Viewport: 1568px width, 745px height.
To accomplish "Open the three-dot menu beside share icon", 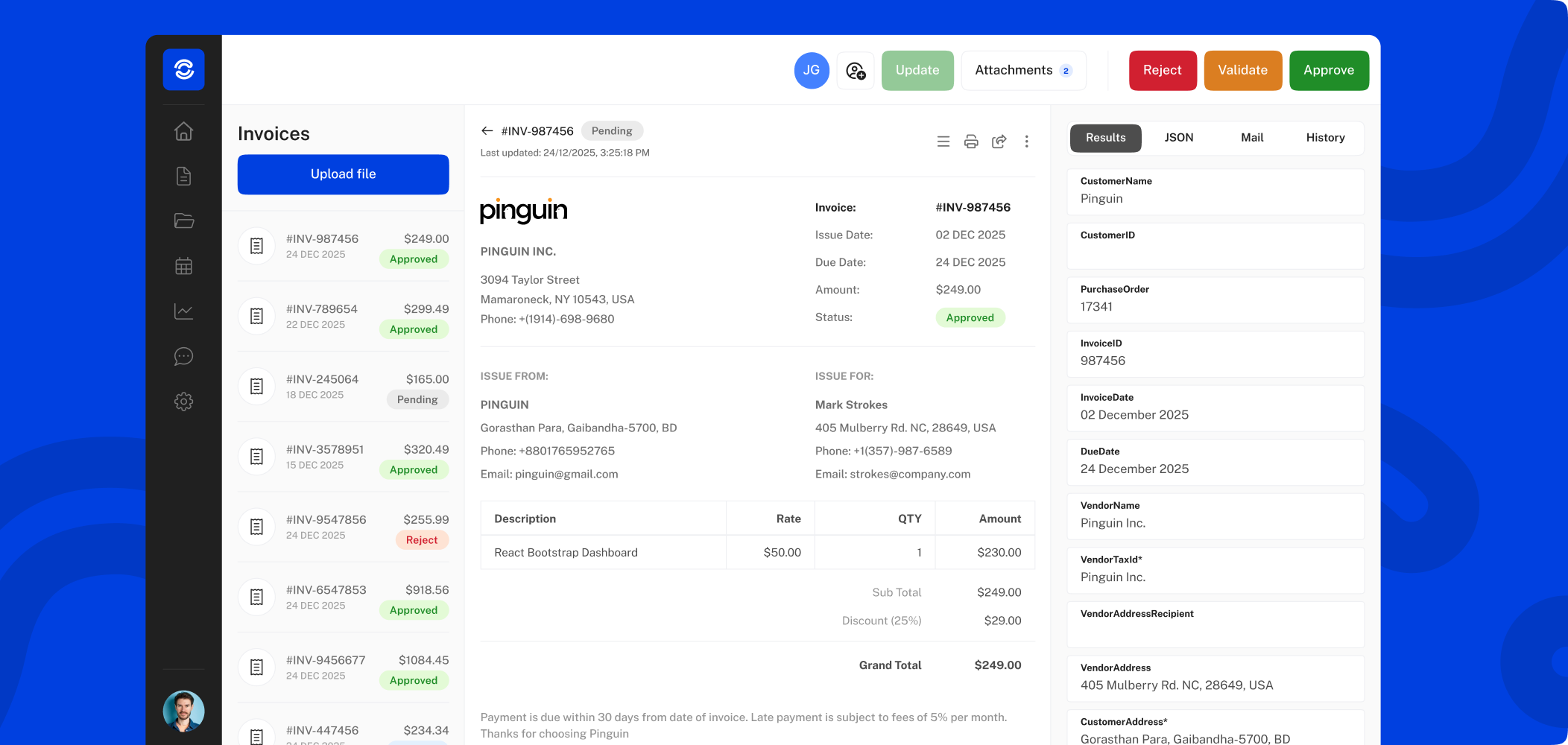I will pyautogui.click(x=1026, y=141).
